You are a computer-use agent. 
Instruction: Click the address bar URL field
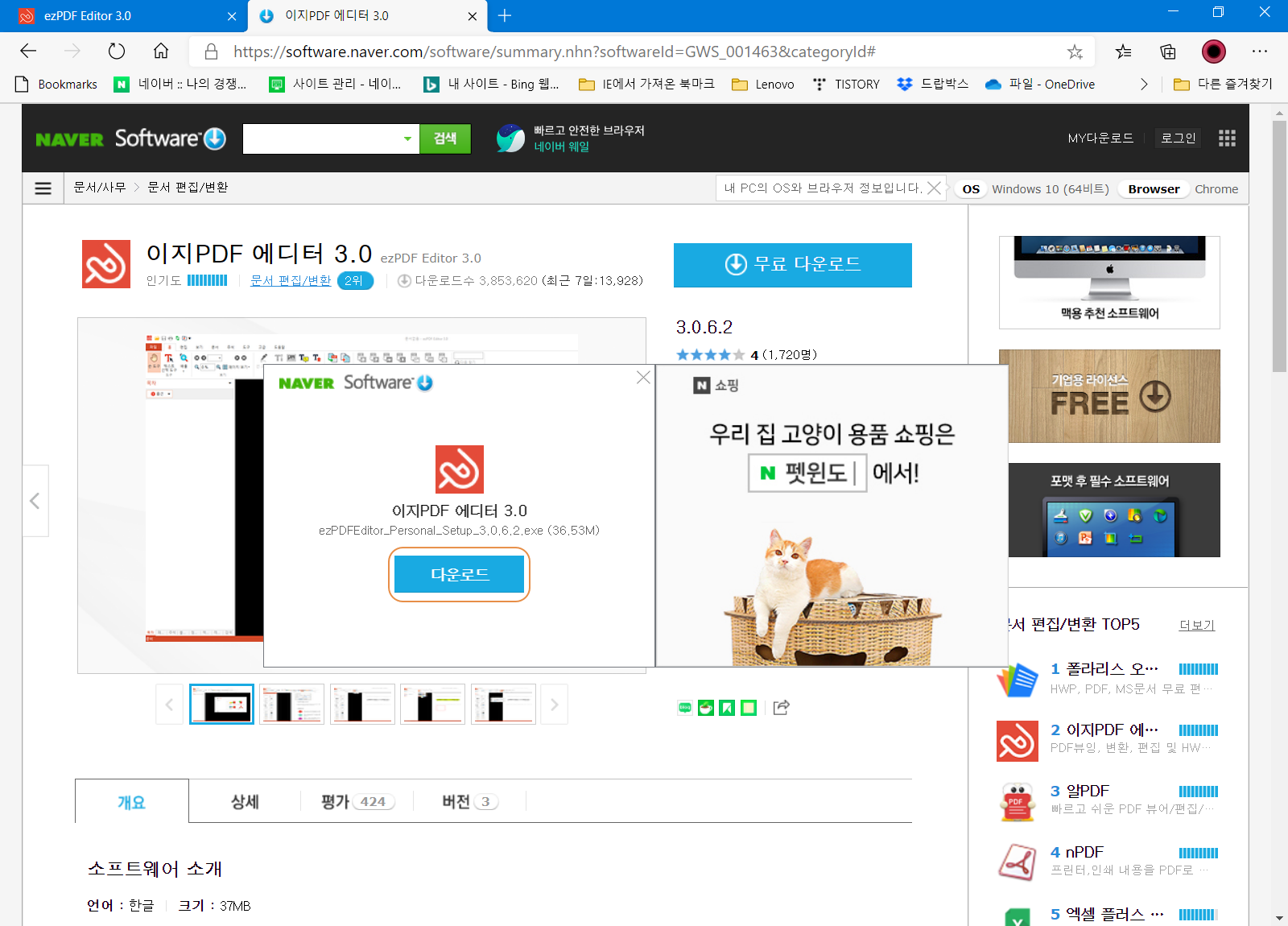click(642, 52)
